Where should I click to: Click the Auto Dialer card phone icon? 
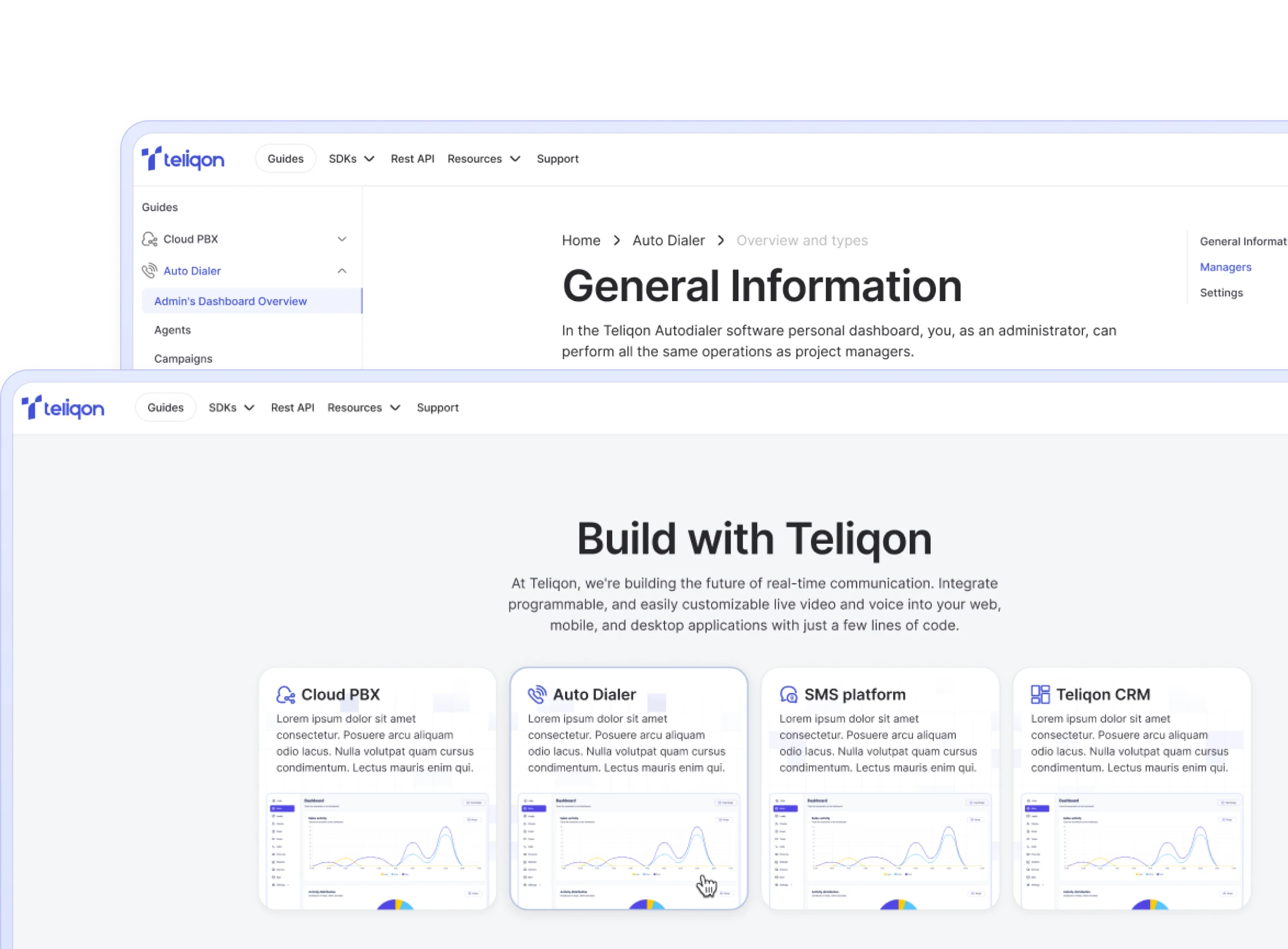point(537,695)
